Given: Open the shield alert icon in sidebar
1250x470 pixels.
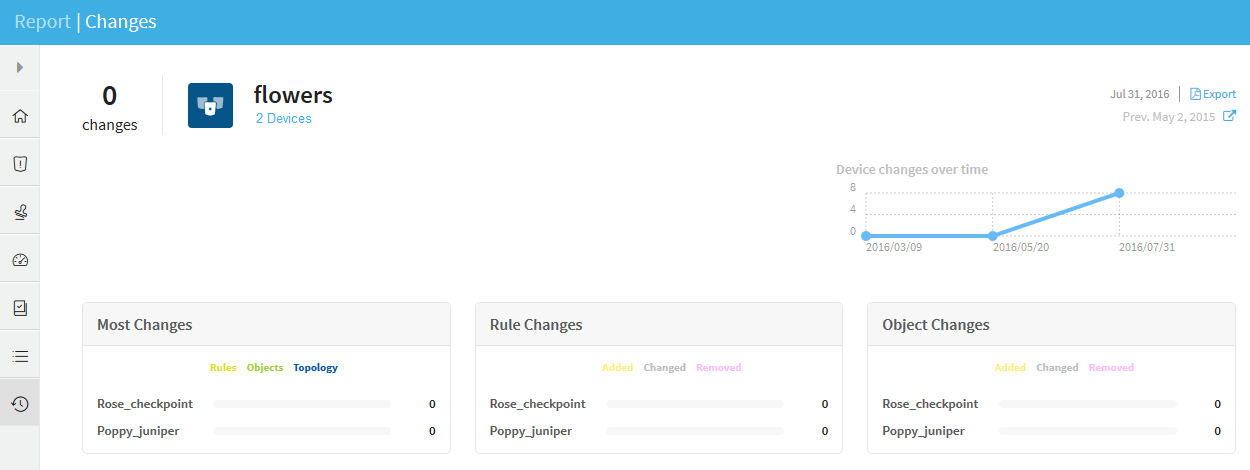Looking at the screenshot, I should [x=19, y=164].
